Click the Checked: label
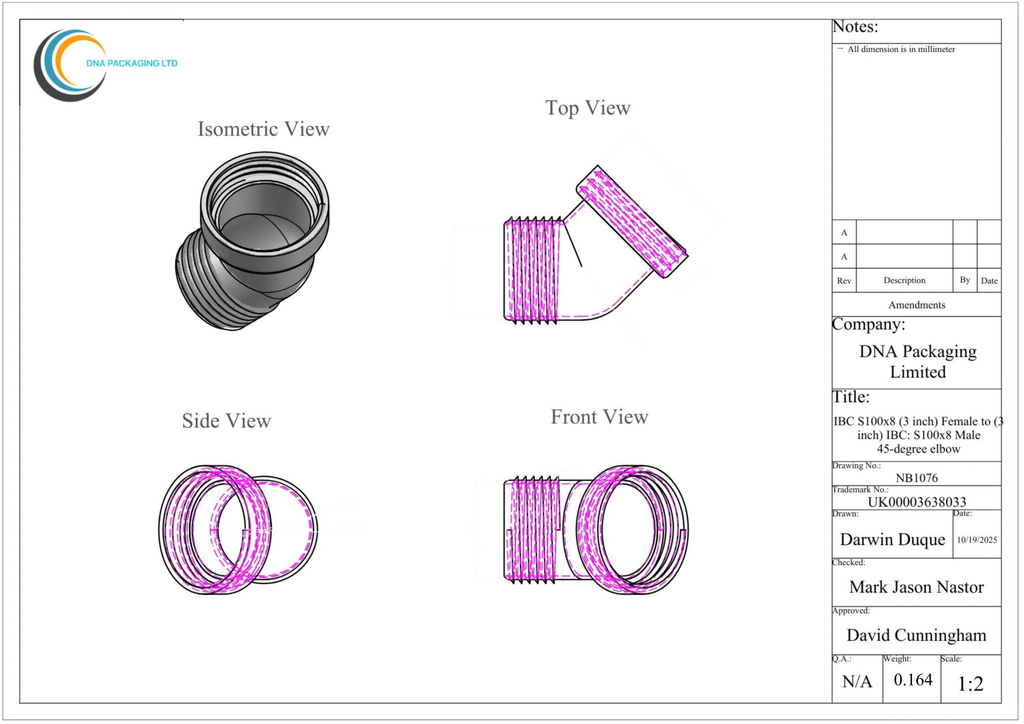Screen dimensions: 1024x724 point(848,562)
